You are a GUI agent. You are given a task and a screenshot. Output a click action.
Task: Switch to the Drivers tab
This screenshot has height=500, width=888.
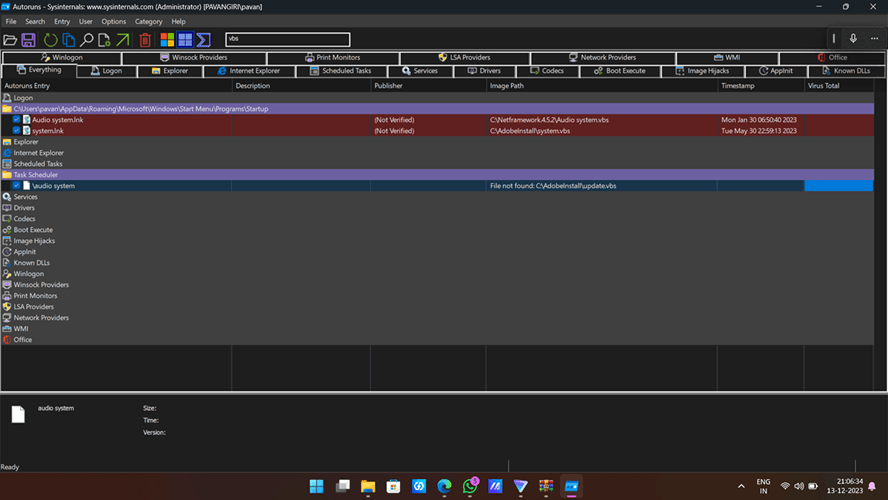484,71
